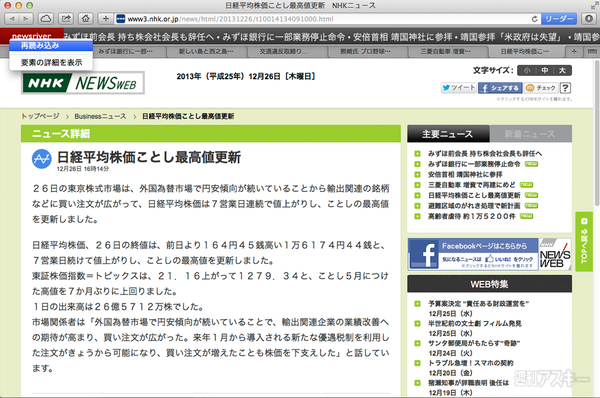Image resolution: width=600 pixels, height=398 pixels.
Task: Open the Home page icon
Action: pyautogui.click(x=86, y=18)
